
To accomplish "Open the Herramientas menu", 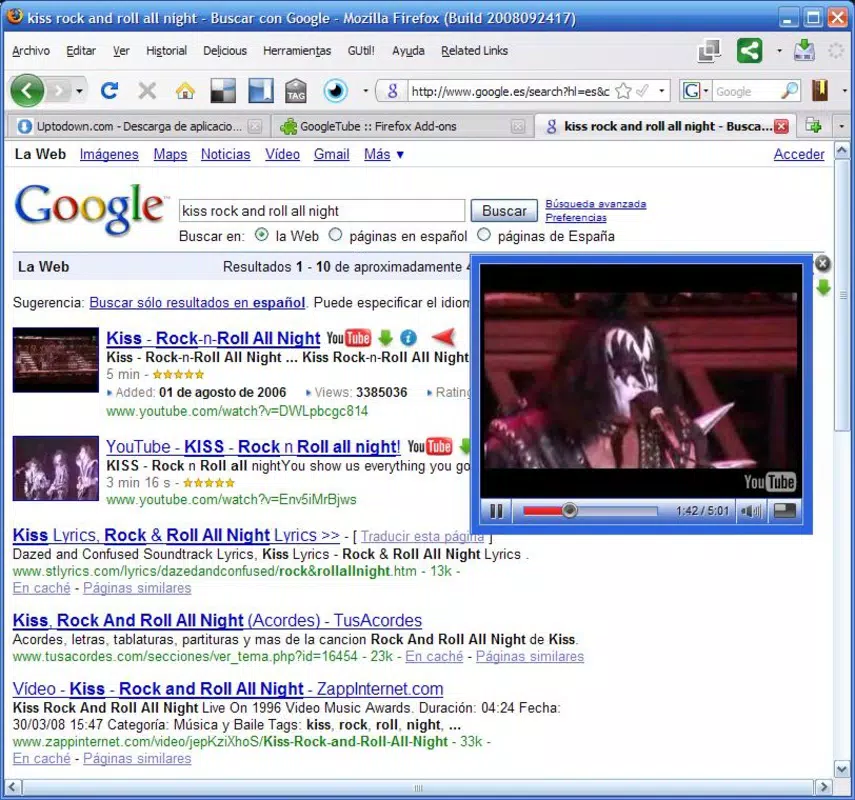I will point(297,51).
